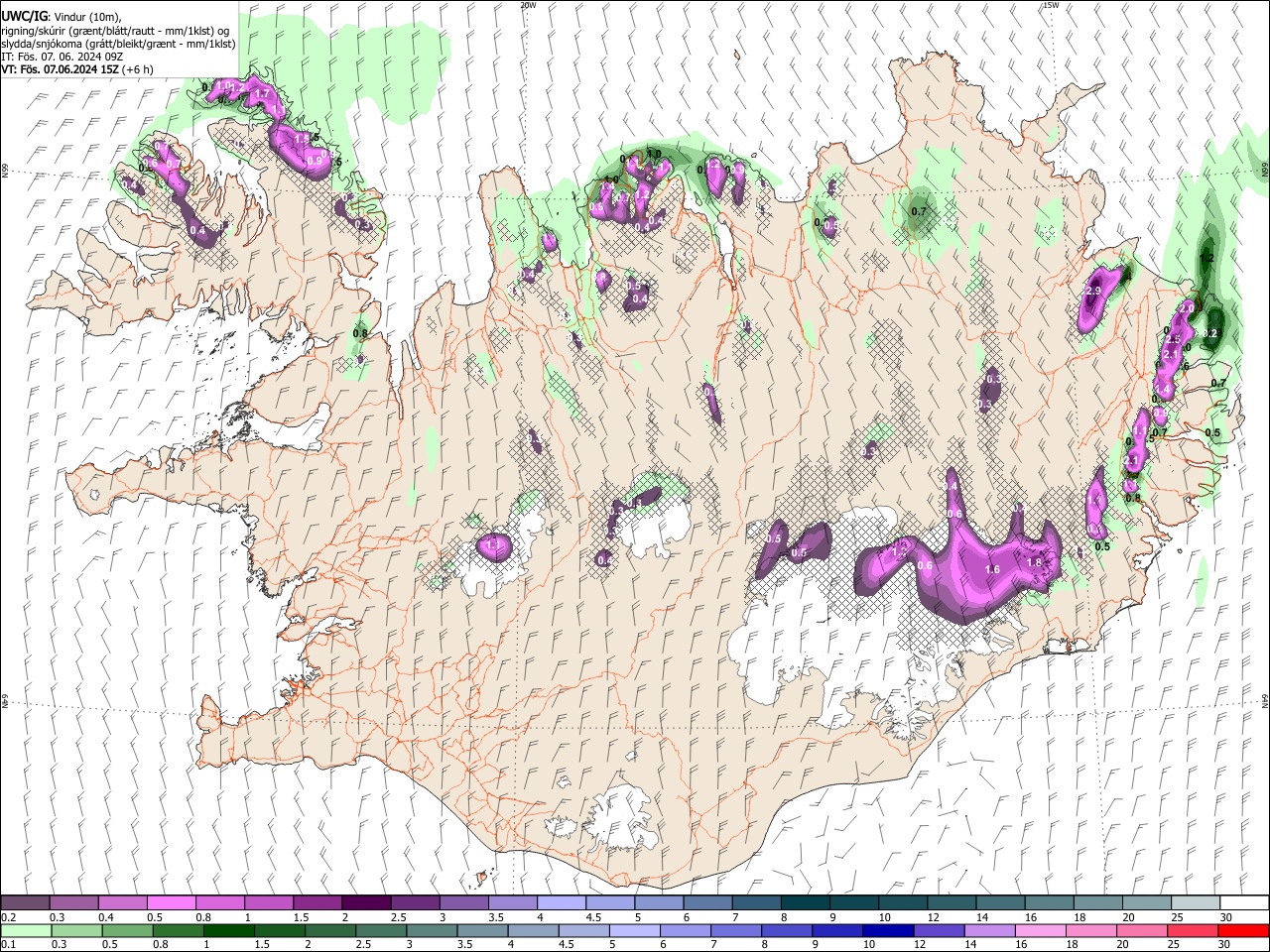Click the lower legend swatch between 2.5 and 3
This screenshot has height=952, width=1270.
pyautogui.click(x=381, y=930)
